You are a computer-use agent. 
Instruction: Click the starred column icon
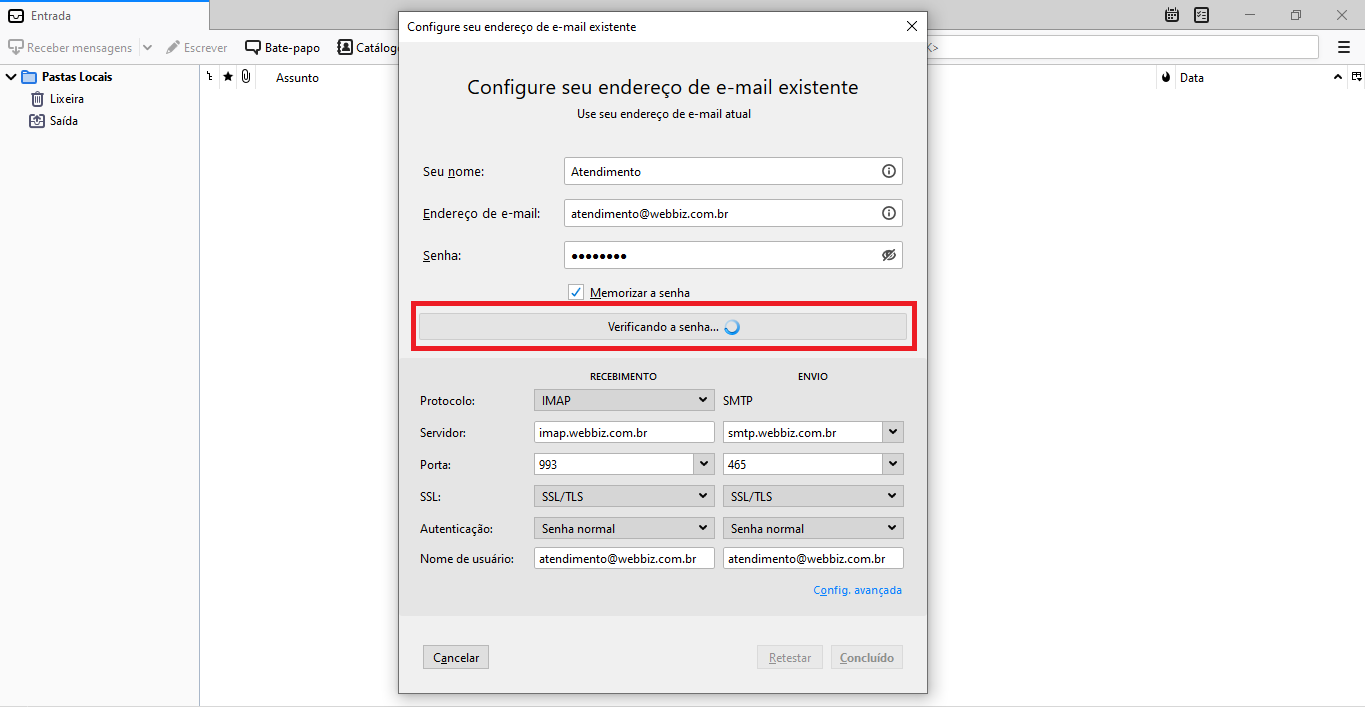coord(228,77)
